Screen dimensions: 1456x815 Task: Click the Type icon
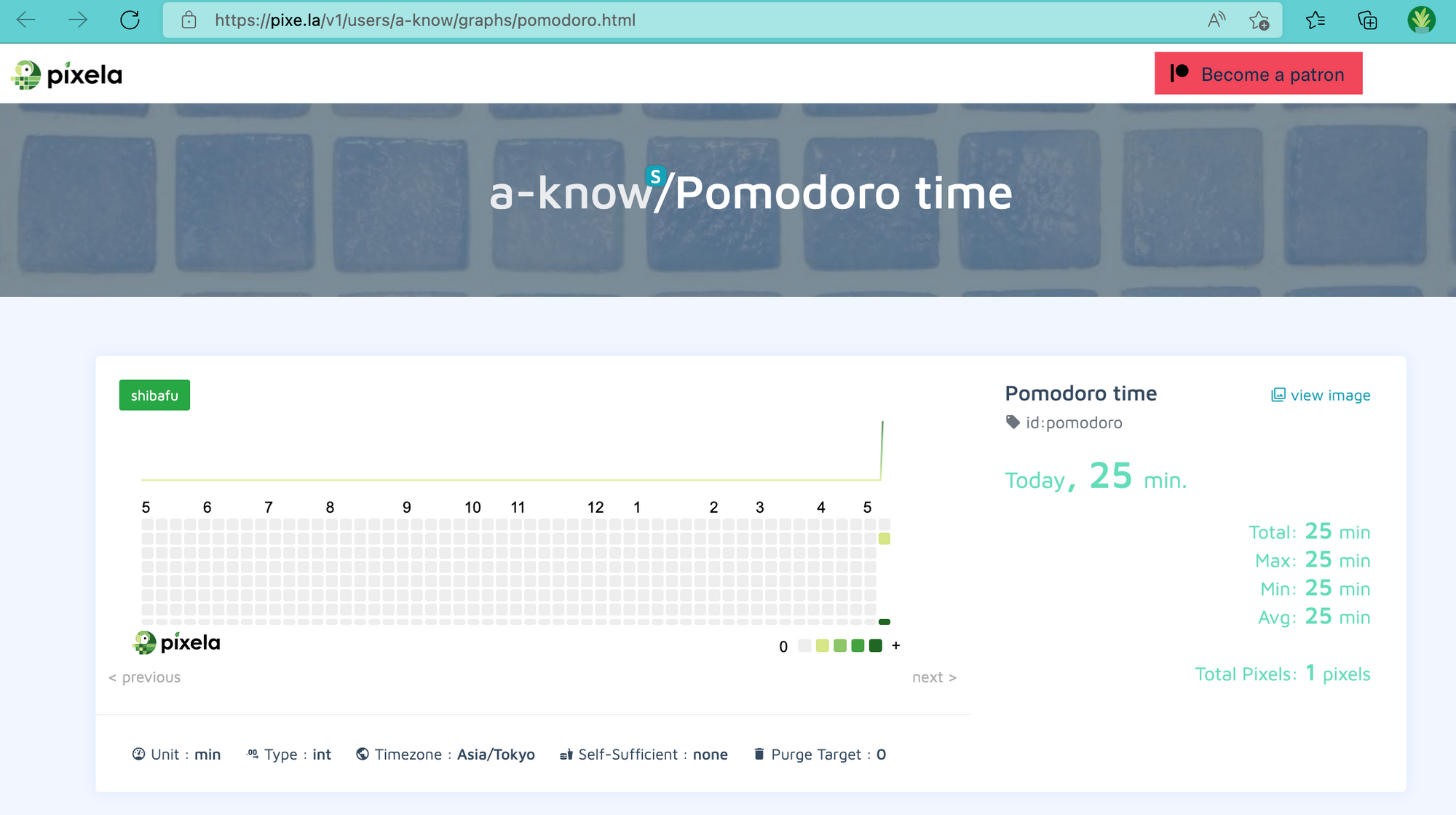[253, 754]
